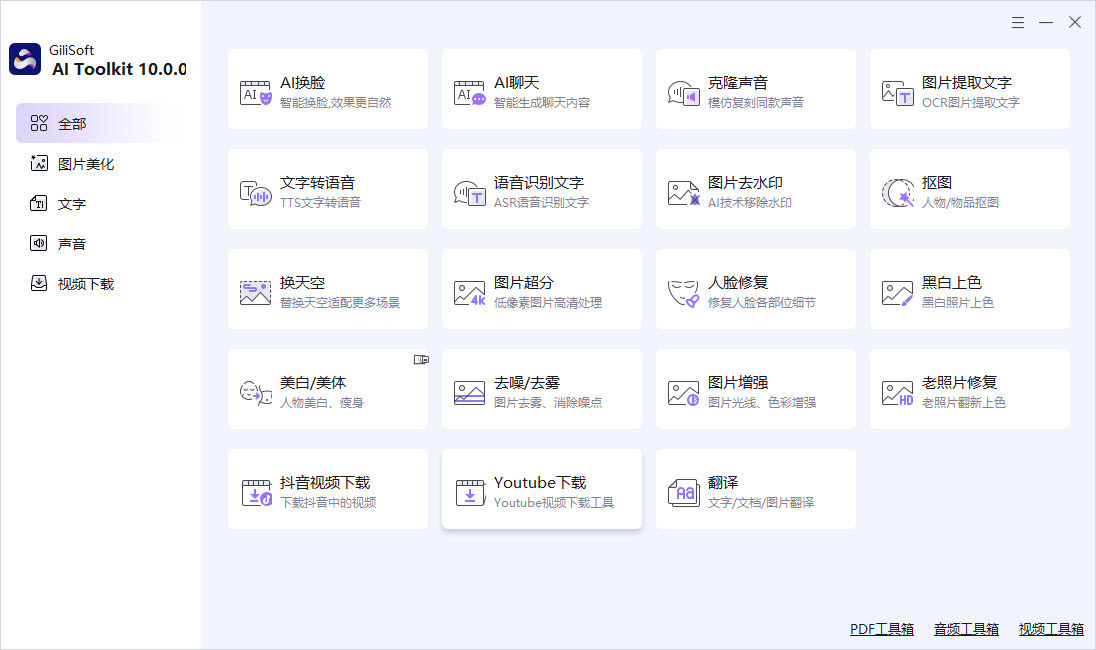Open the 翻译 translation tool
Viewport: 1096px width, 650px height.
(755, 489)
